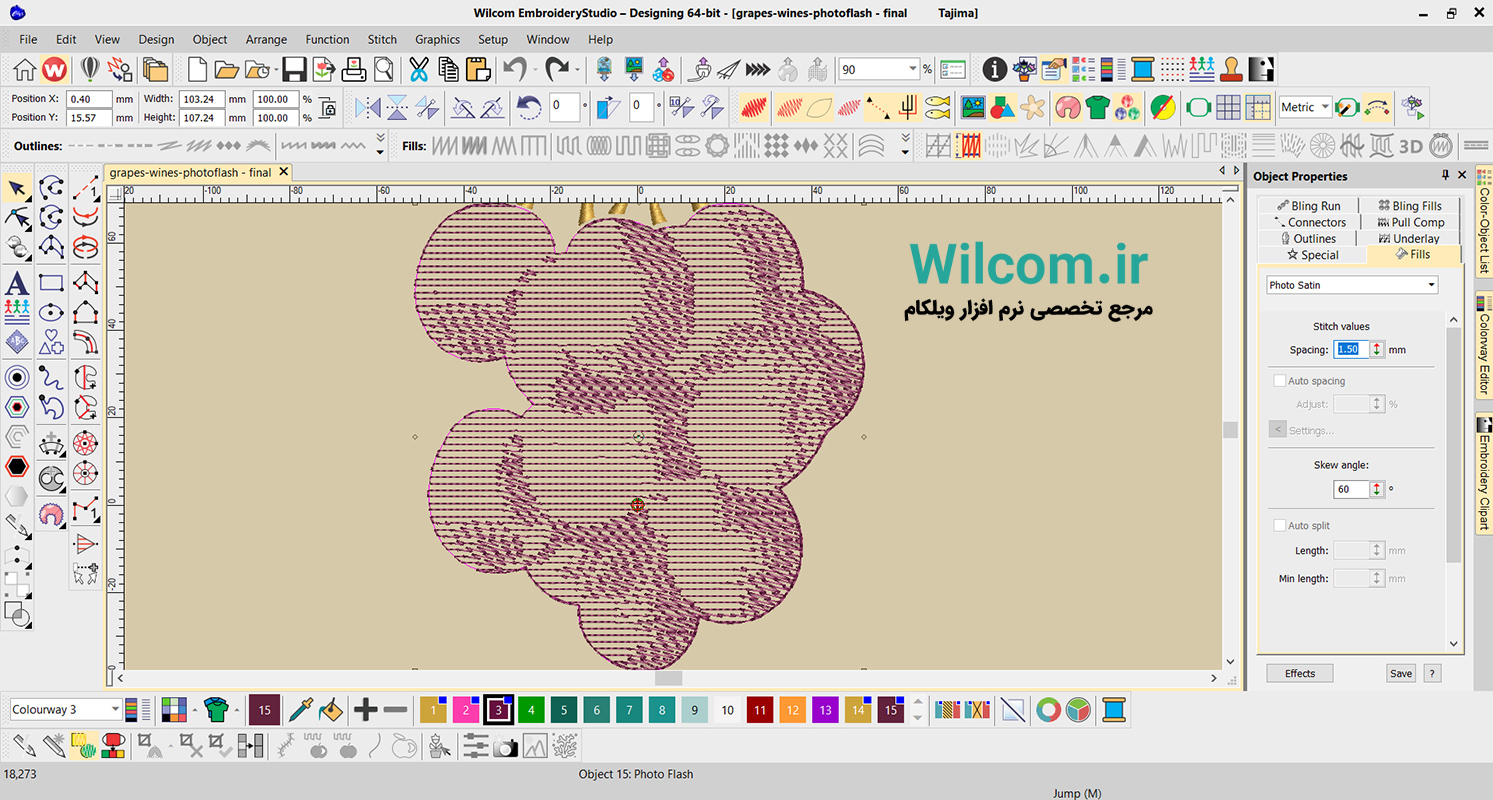Select color swatch 12 orange
Screen dimensions: 1493x800
[793, 710]
